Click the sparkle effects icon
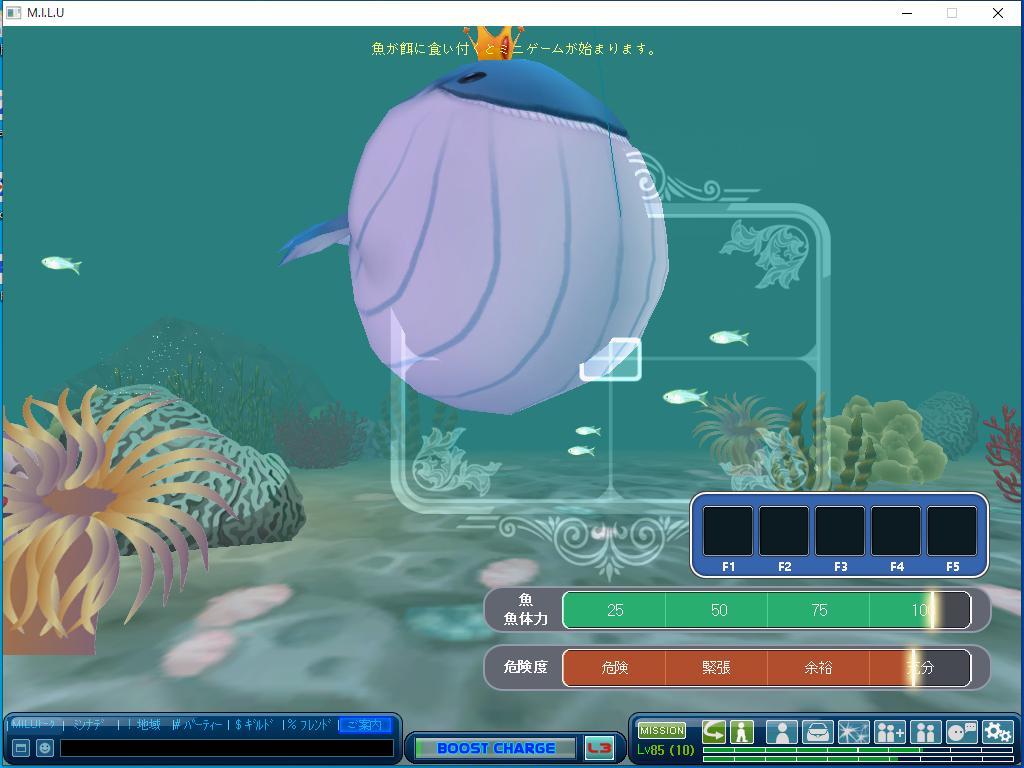This screenshot has height=768, width=1024. 853,732
